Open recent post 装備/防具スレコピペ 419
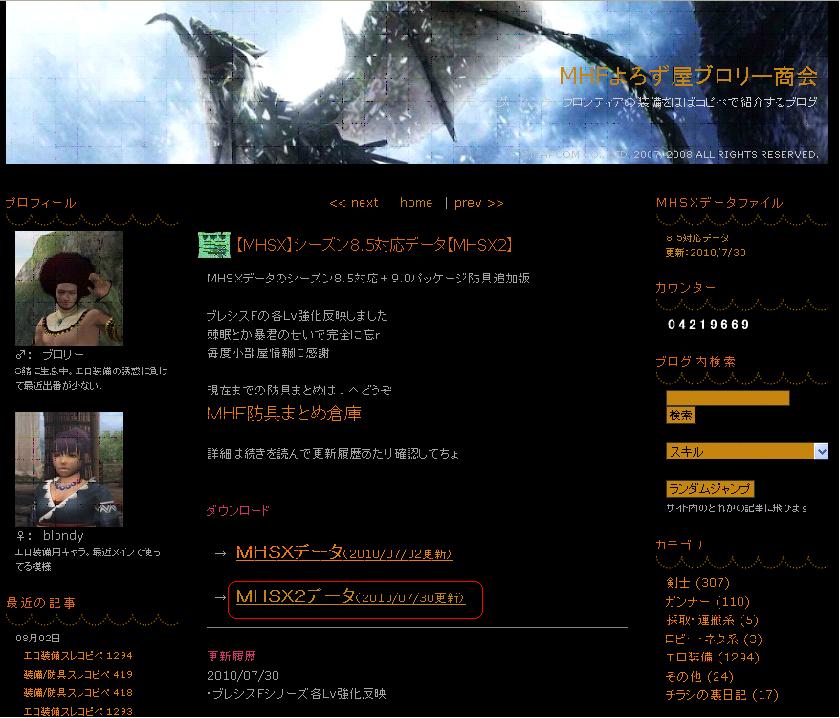 (78, 674)
